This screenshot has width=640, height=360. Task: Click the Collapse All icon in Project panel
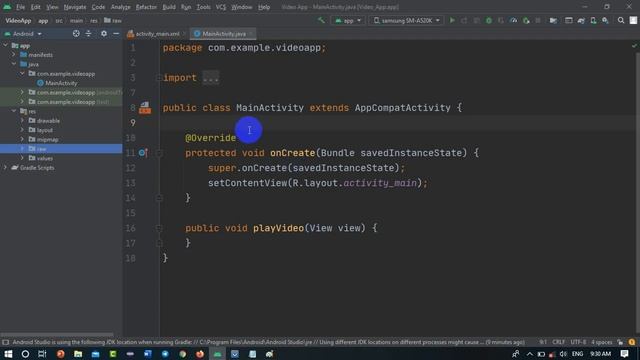[88, 33]
